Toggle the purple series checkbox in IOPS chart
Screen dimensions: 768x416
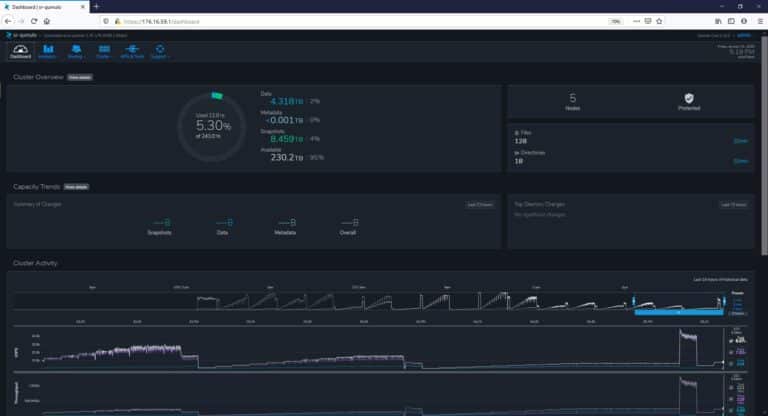pyautogui.click(x=732, y=352)
